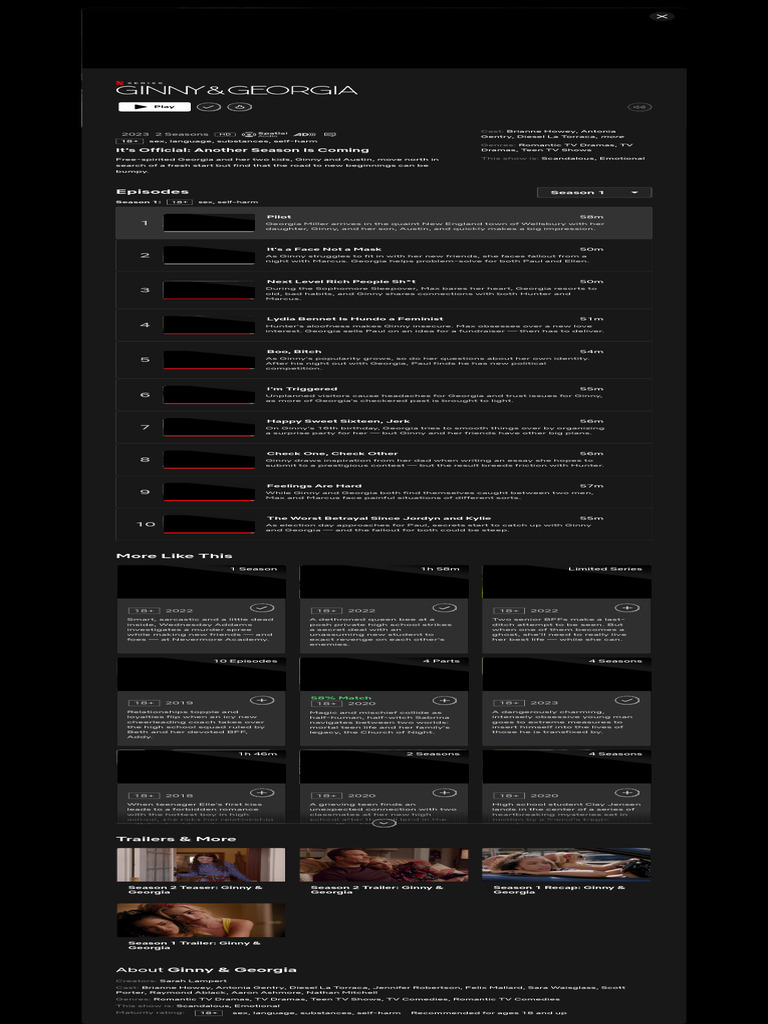This screenshot has height=1024, width=768.
Task: Open episode 10 thumbnail
Action: click(x=209, y=524)
